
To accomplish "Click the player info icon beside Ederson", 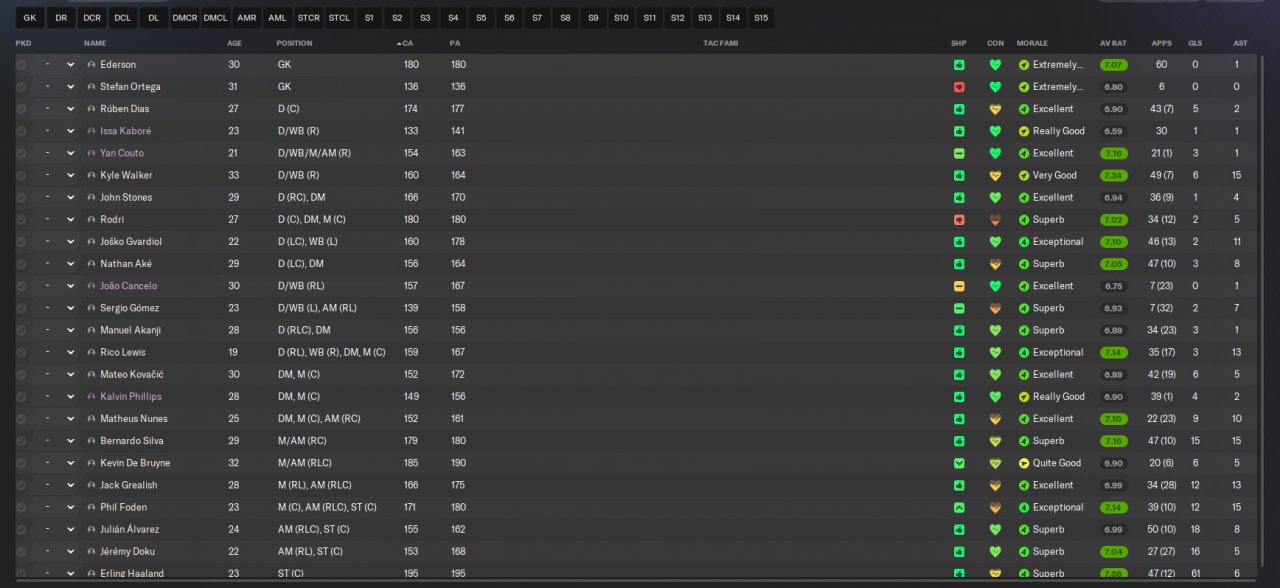I will click(92, 65).
